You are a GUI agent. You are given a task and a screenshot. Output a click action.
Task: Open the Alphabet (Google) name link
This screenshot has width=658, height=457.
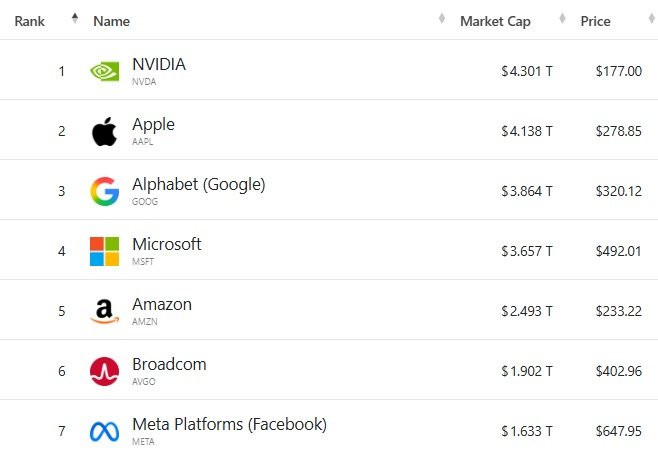point(198,185)
